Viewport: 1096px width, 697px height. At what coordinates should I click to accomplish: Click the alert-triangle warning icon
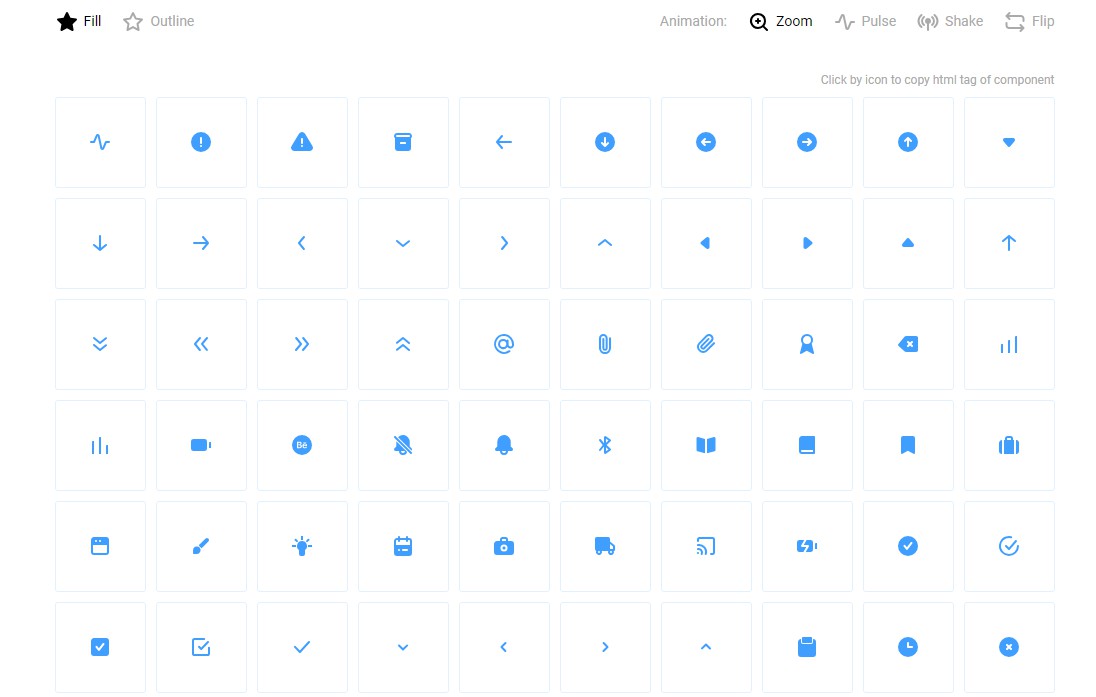[302, 142]
